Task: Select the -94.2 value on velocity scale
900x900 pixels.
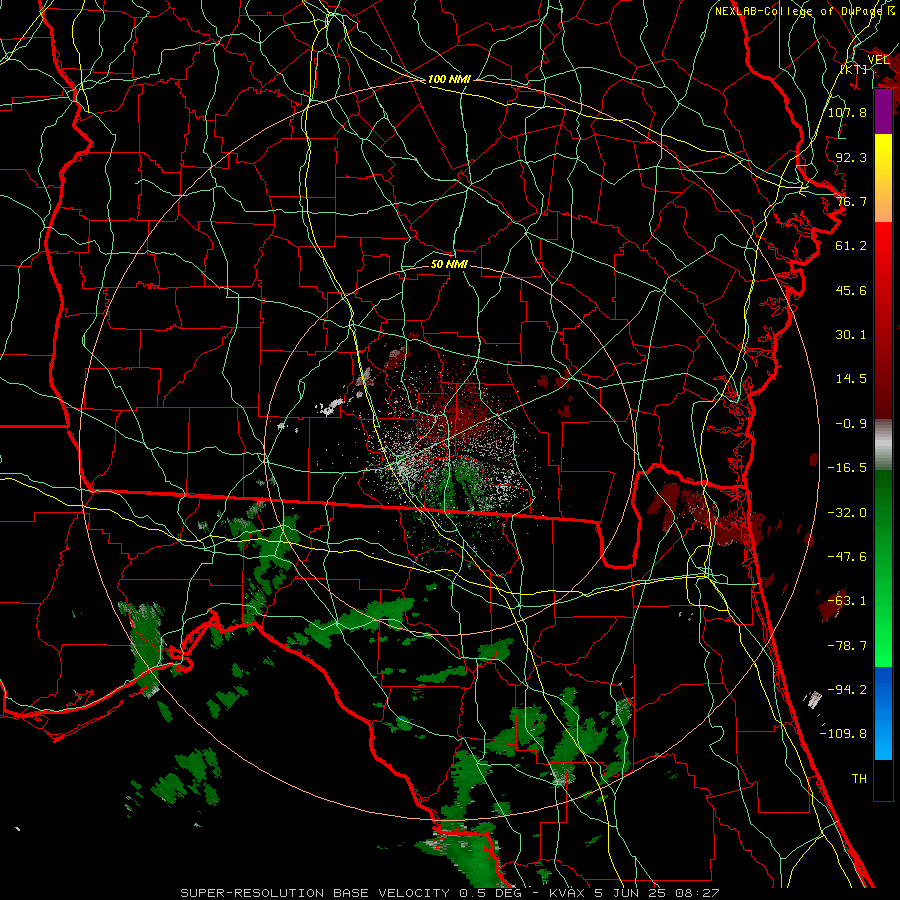Action: pyautogui.click(x=847, y=690)
